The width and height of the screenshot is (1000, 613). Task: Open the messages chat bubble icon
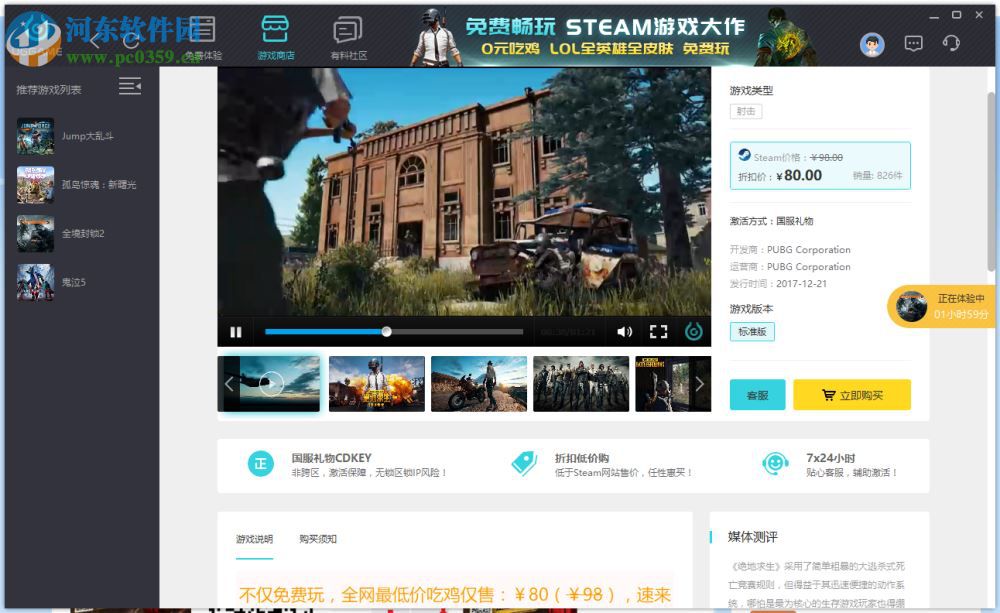pyautogui.click(x=912, y=44)
